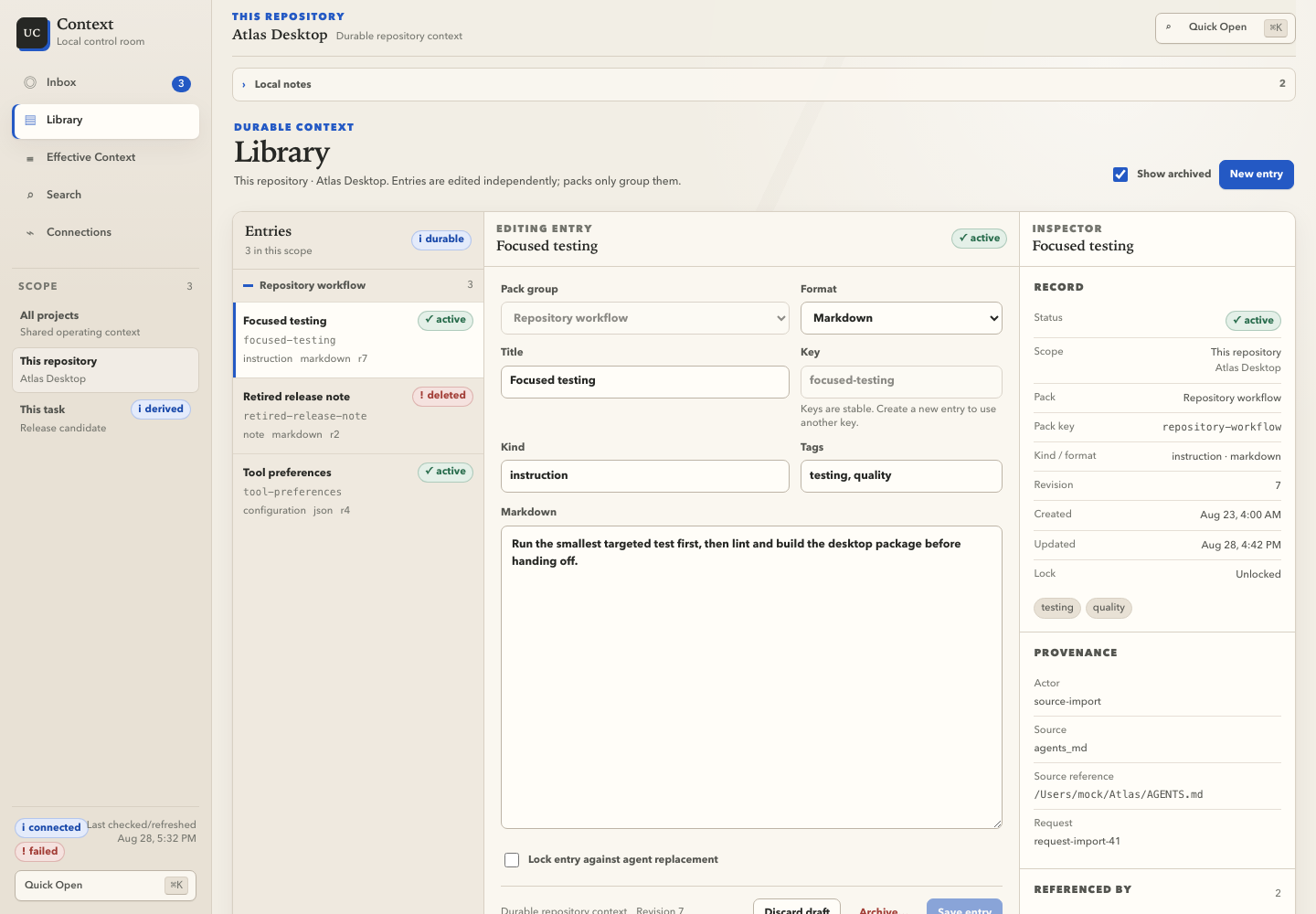This screenshot has width=1316, height=914.
Task: Select the Focused testing entry
Action: pyautogui.click(x=358, y=340)
